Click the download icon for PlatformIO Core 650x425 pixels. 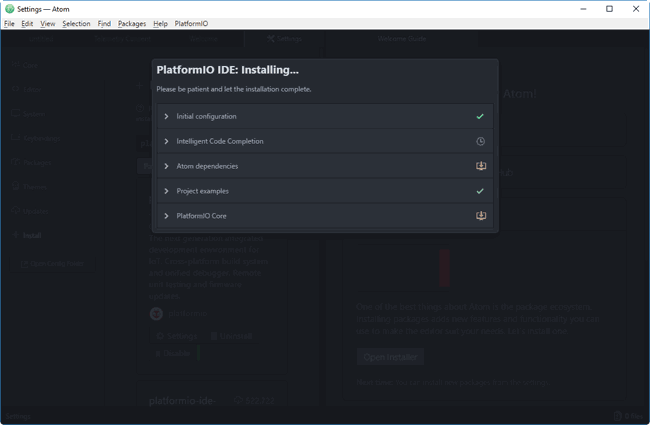coord(480,216)
